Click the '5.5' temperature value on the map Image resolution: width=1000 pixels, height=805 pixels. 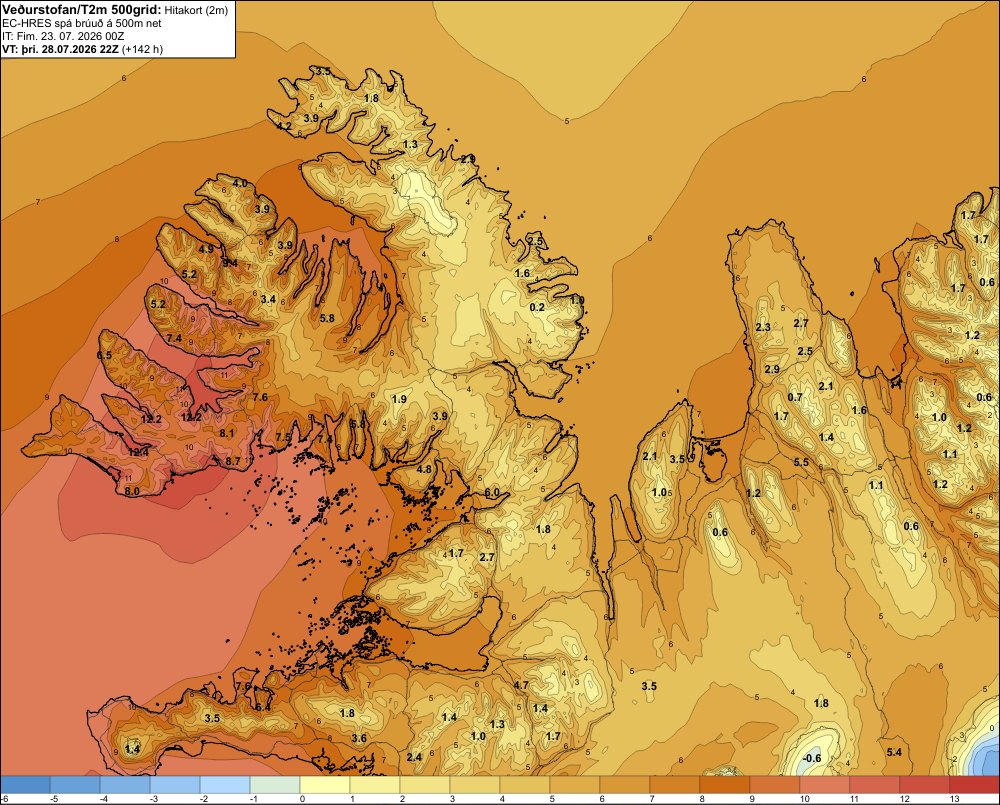pyautogui.click(x=801, y=462)
